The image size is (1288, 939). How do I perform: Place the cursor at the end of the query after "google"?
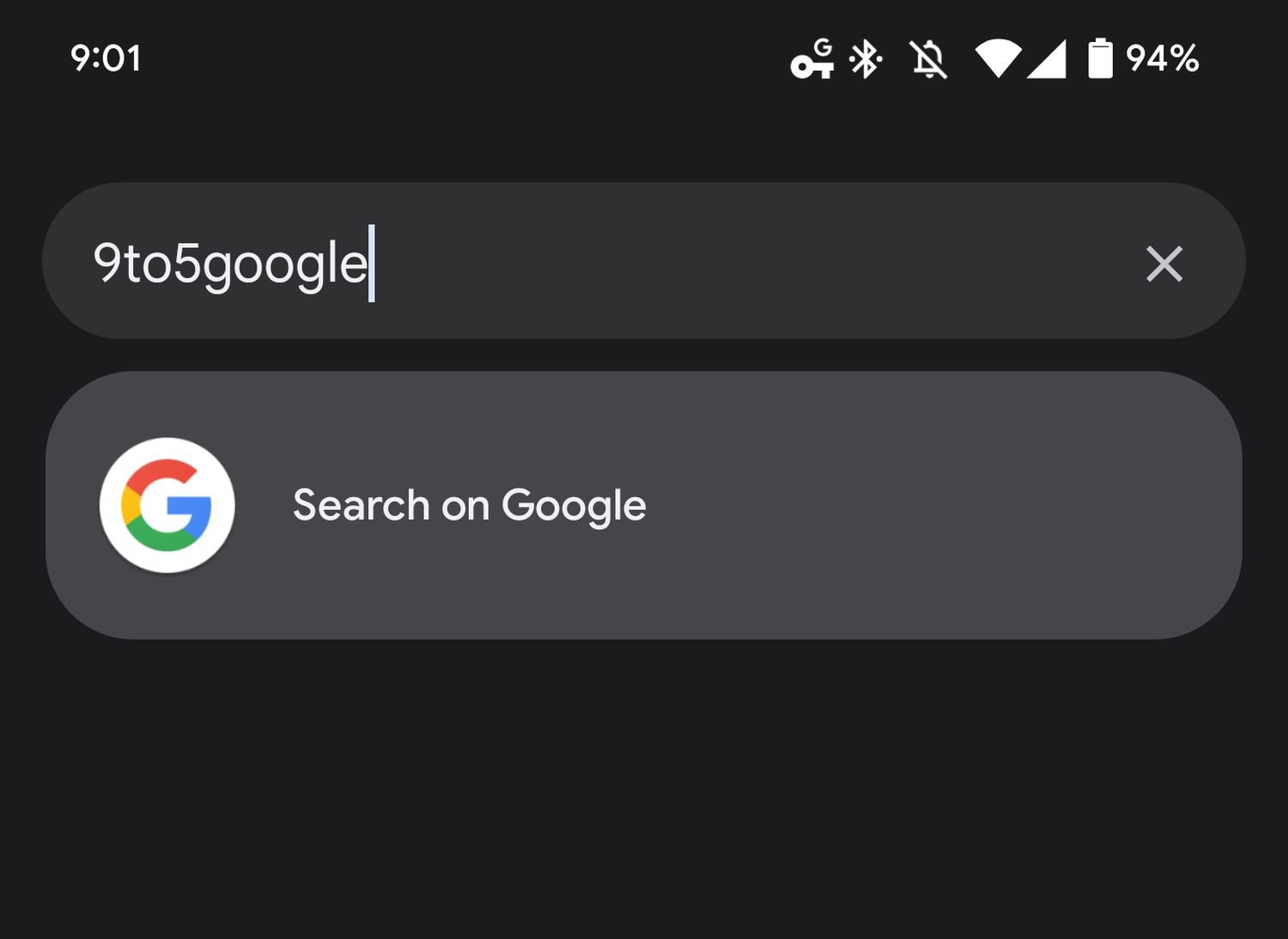pos(371,264)
